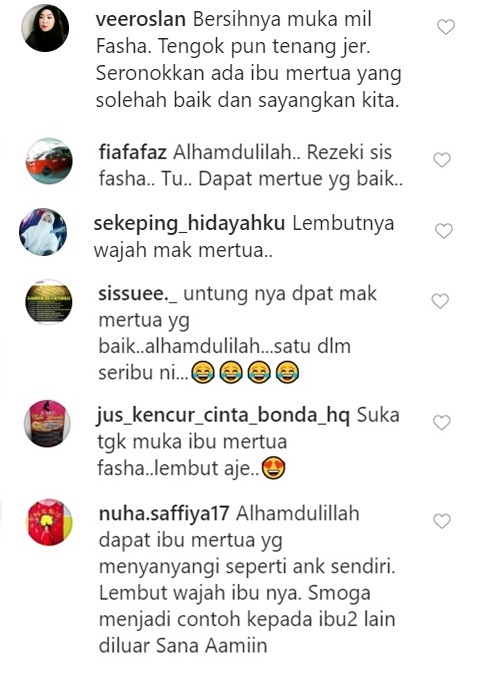Viewport: 492px width, 675px height.
Task: Like veeroslan's comment with the heart
Action: (446, 27)
